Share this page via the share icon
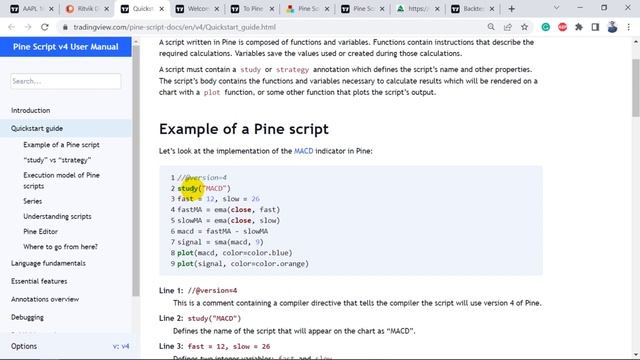The width and height of the screenshot is (640, 360). pos(508,27)
